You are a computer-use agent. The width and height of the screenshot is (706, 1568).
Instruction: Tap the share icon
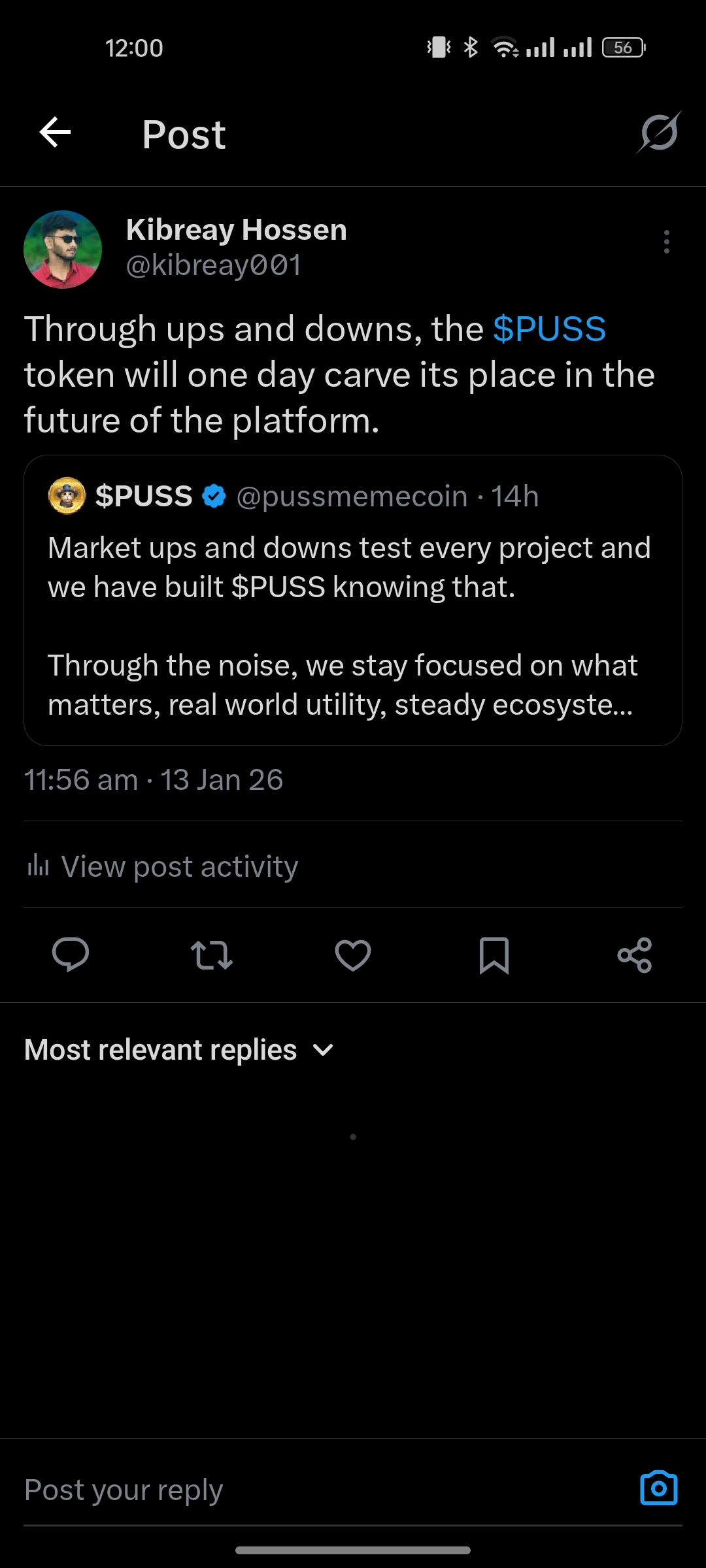tap(635, 955)
